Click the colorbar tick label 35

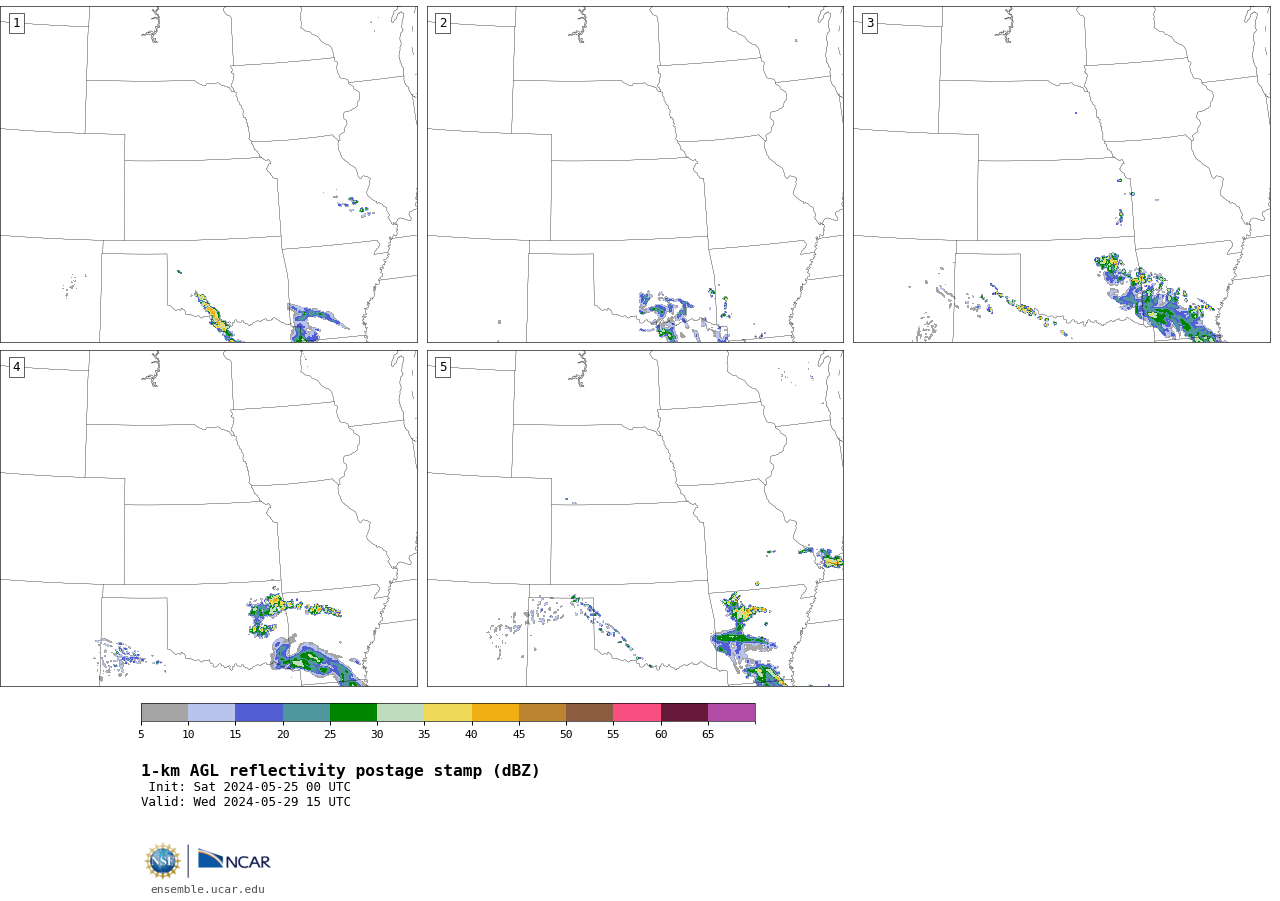point(424,735)
